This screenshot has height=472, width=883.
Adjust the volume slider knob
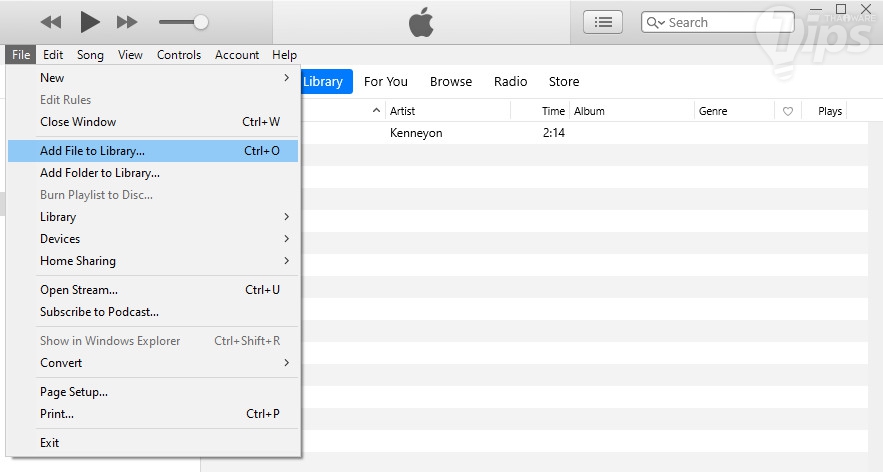tap(201, 23)
